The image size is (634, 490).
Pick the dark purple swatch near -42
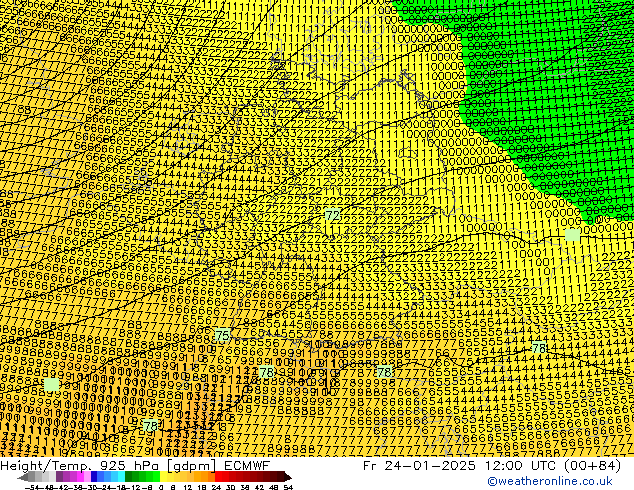pos(59,476)
